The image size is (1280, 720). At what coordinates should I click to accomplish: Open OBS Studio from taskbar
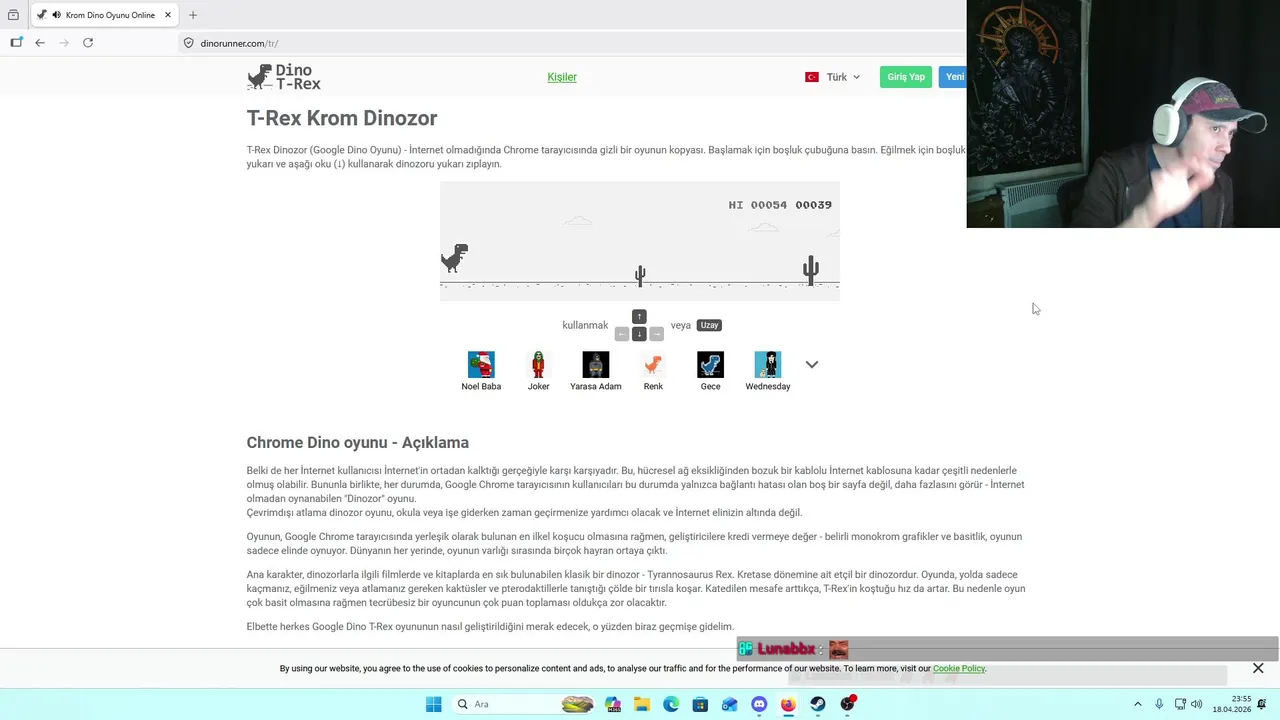[x=848, y=704]
